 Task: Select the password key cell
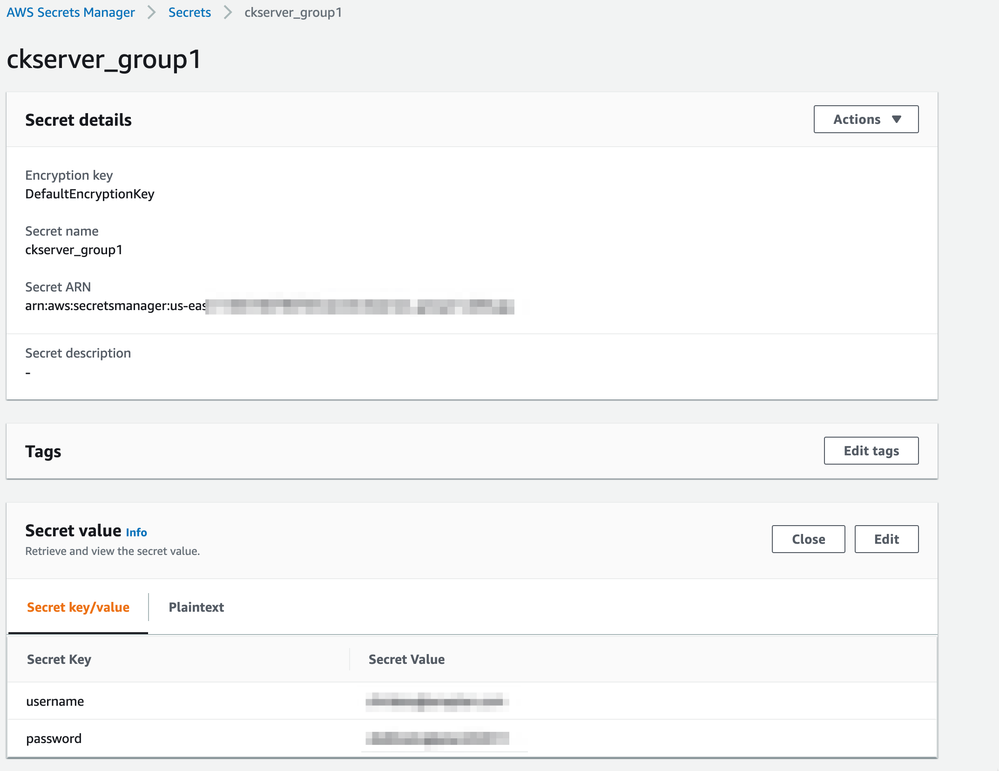click(54, 739)
